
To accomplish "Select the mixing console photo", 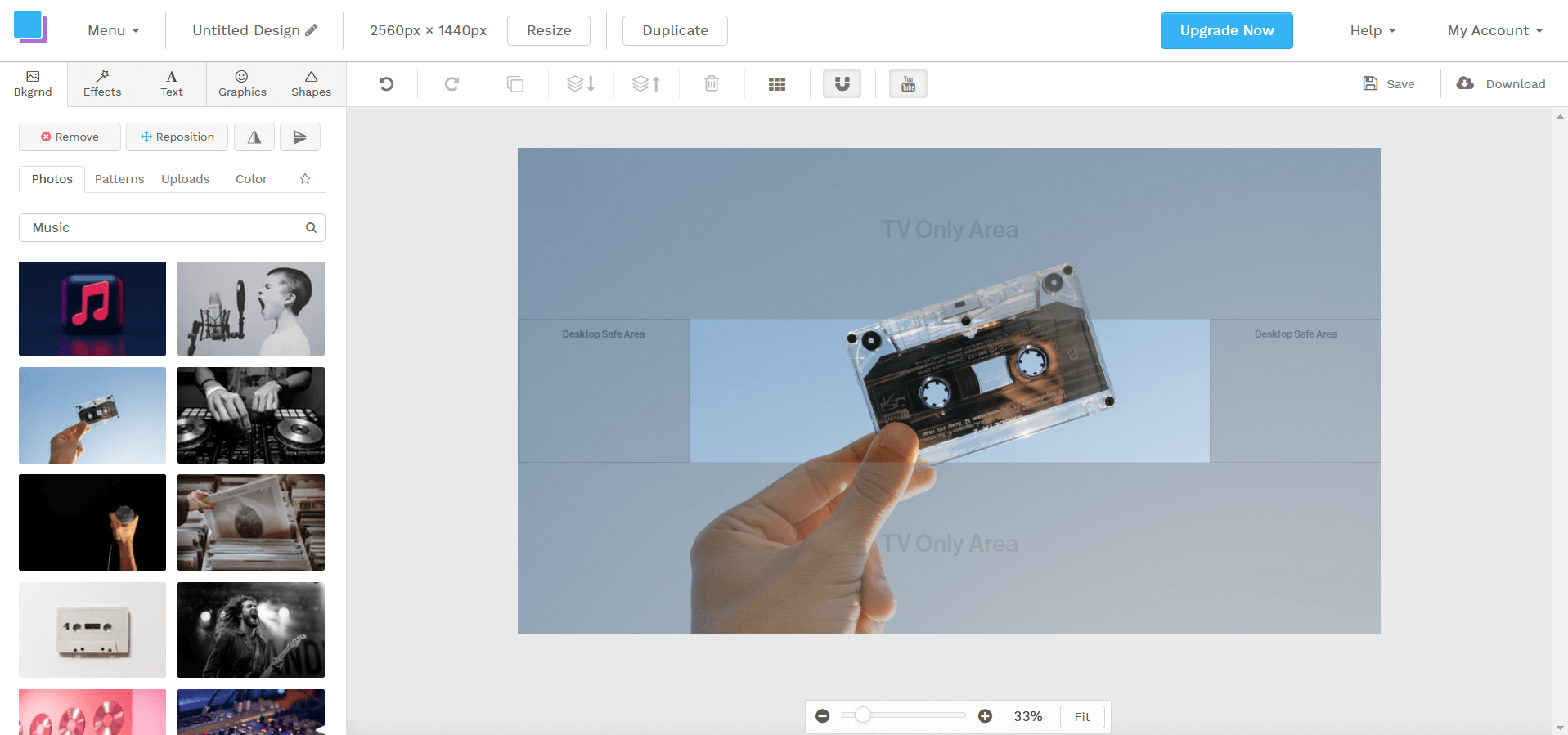I will tap(251, 712).
